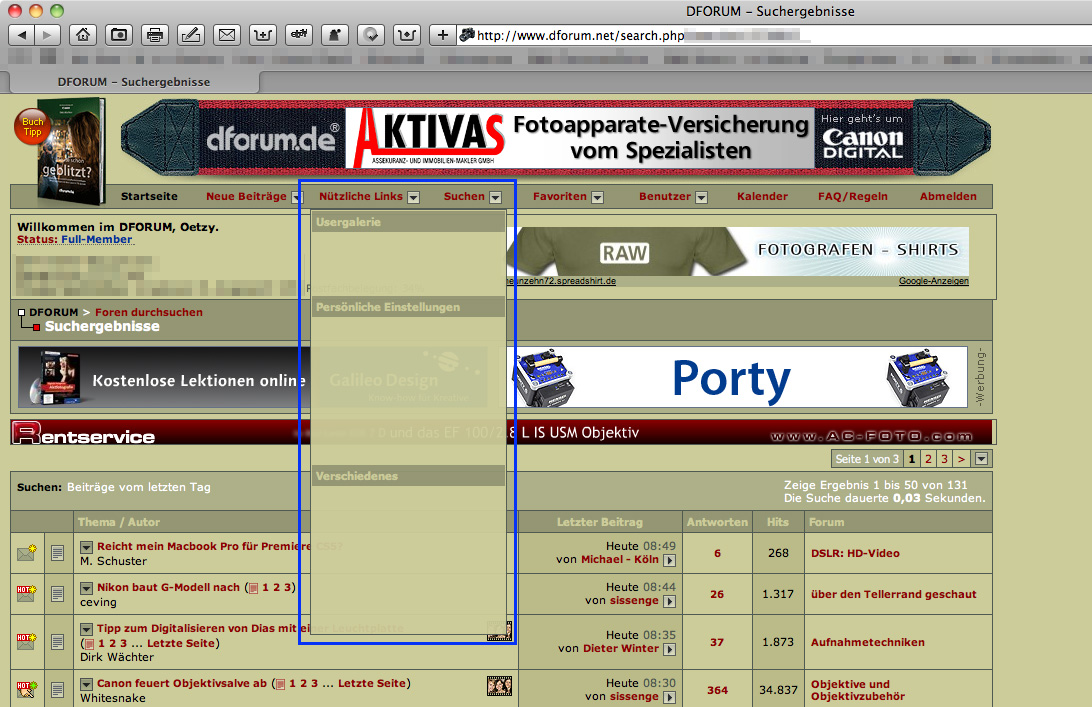
Task: Click the post icon in ceving row
Action: pos(58,594)
